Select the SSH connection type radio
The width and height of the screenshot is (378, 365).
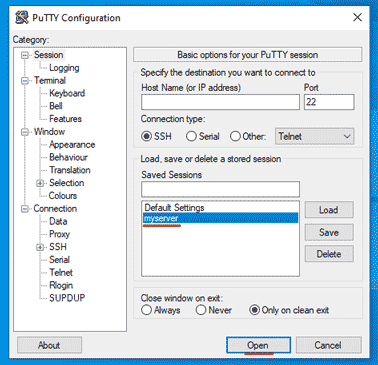click(x=146, y=136)
